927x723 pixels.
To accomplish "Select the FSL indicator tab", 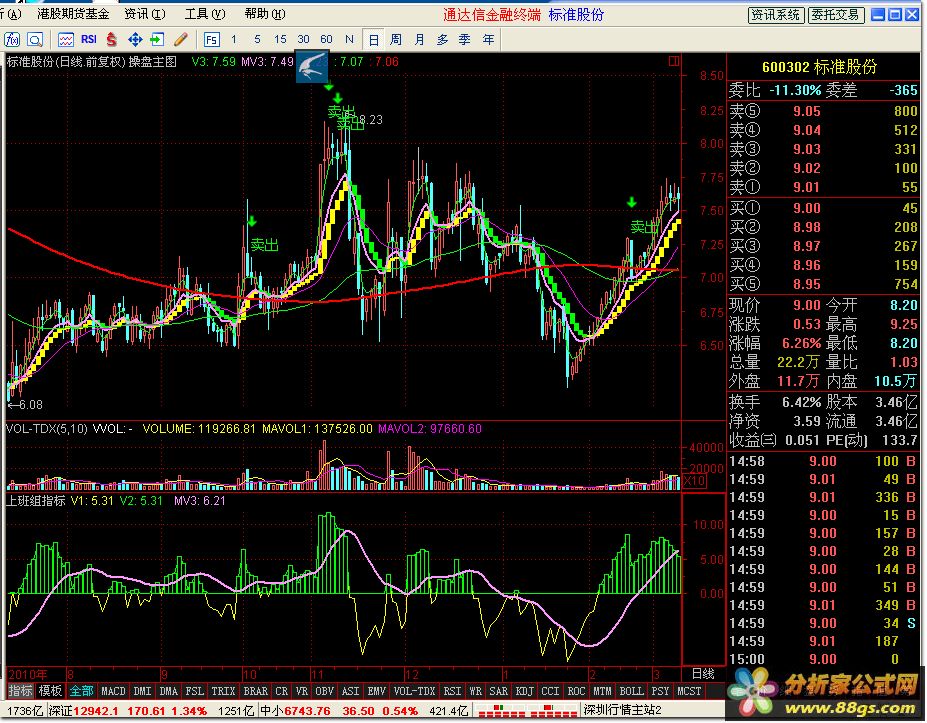I will [195, 690].
